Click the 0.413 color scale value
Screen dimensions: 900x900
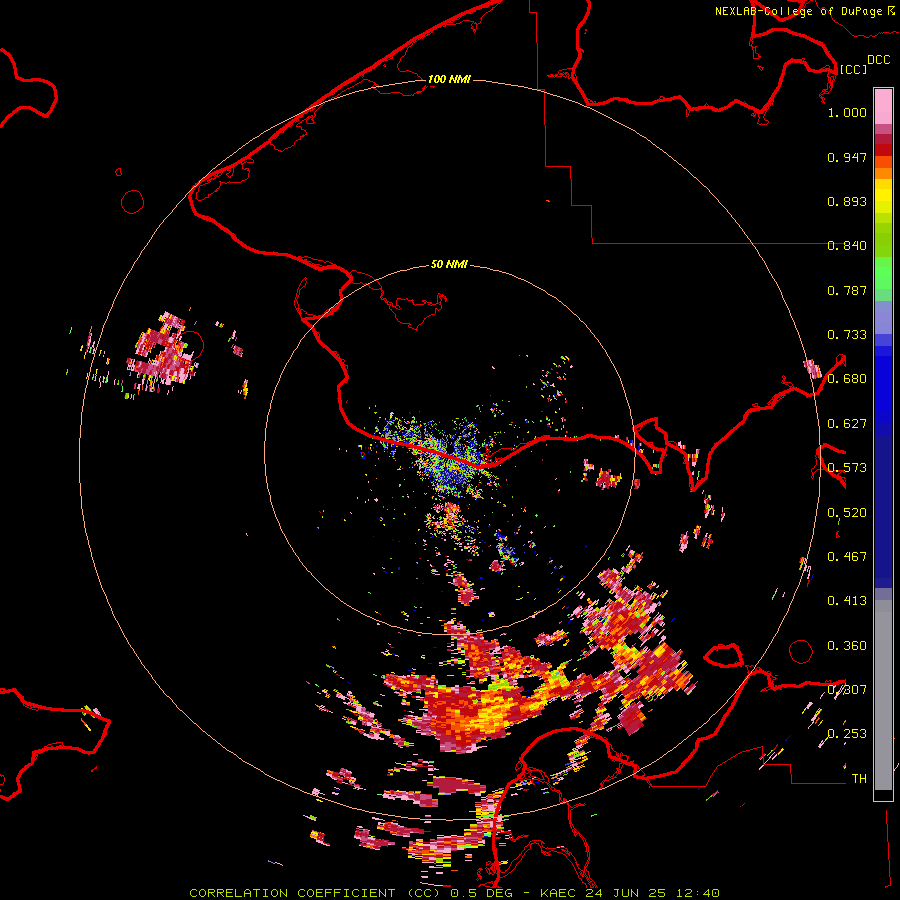click(847, 601)
